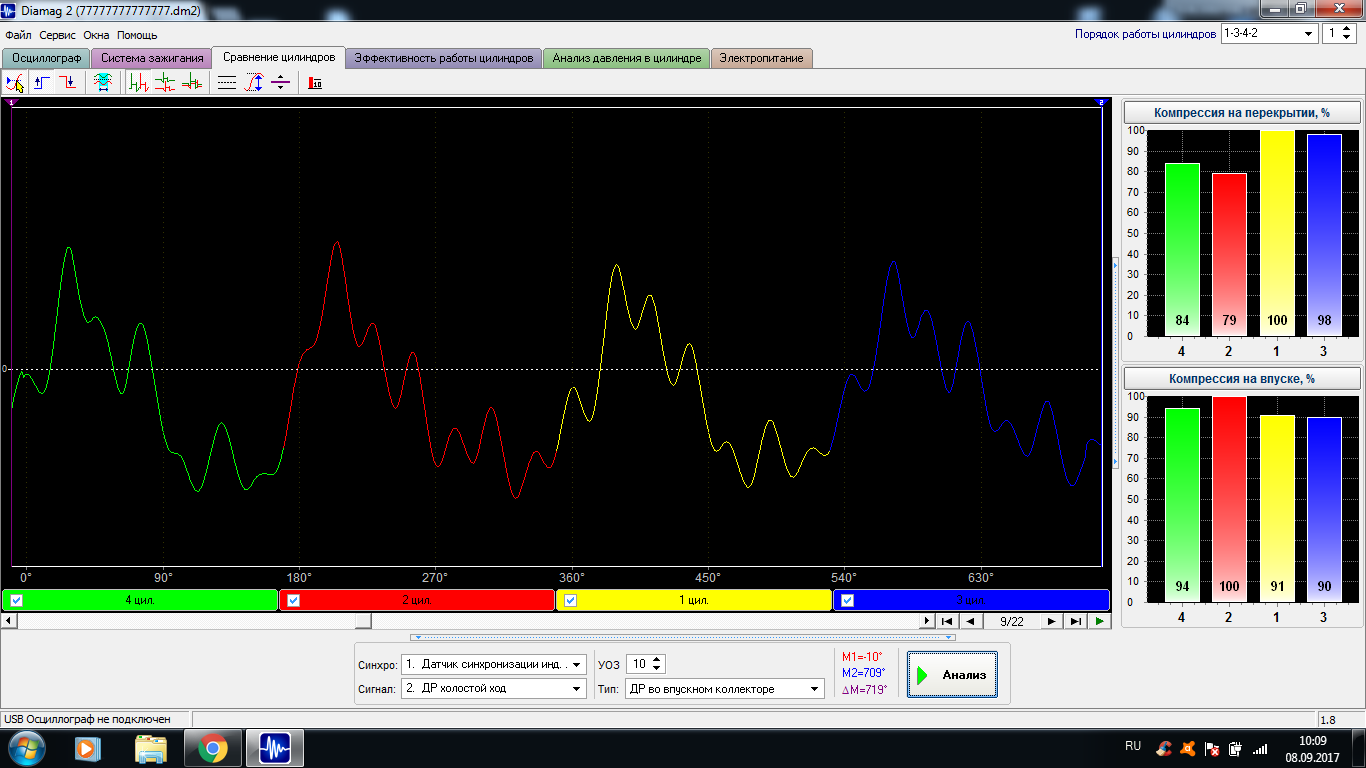
Task: Click the cyan waveform envelope icon
Action: pyautogui.click(x=102, y=83)
